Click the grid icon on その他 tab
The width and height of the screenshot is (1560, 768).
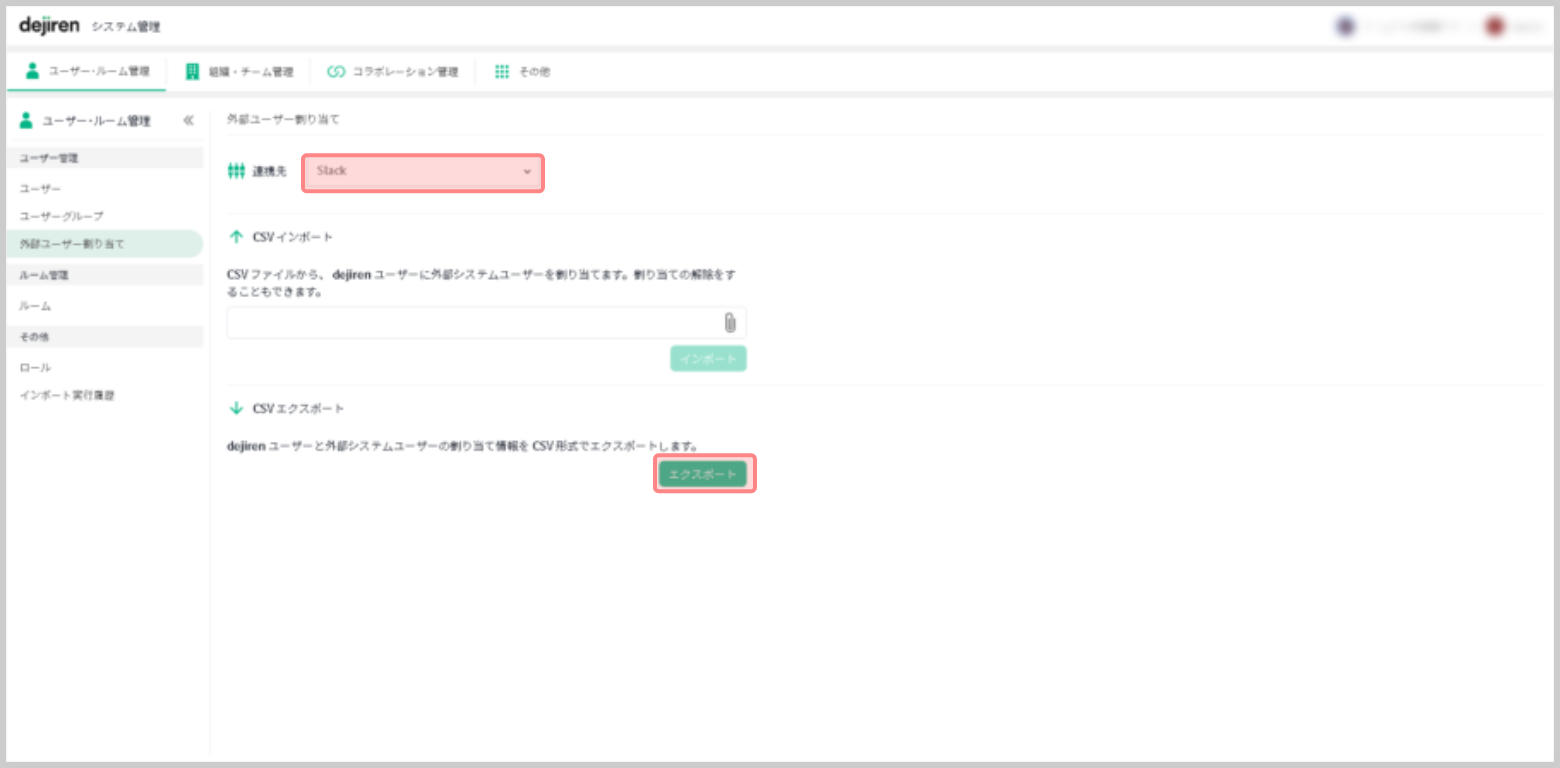click(x=502, y=72)
